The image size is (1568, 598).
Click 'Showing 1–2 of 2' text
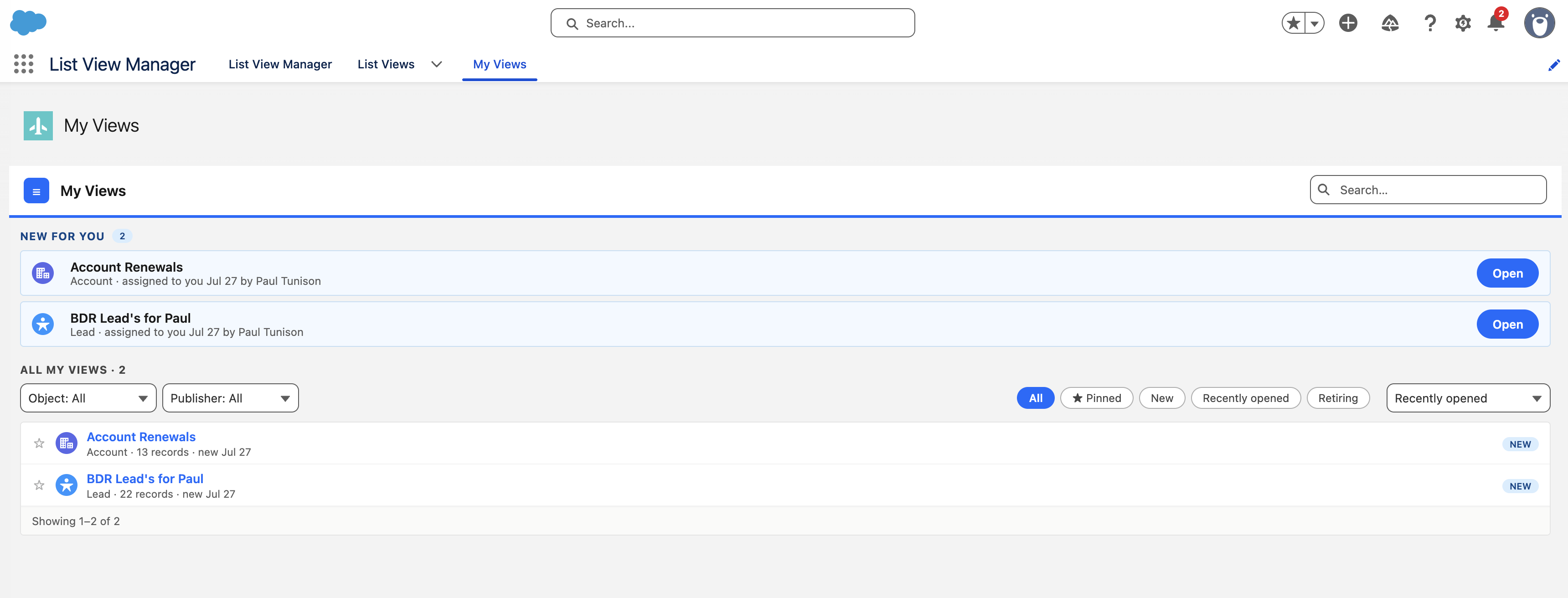[76, 521]
